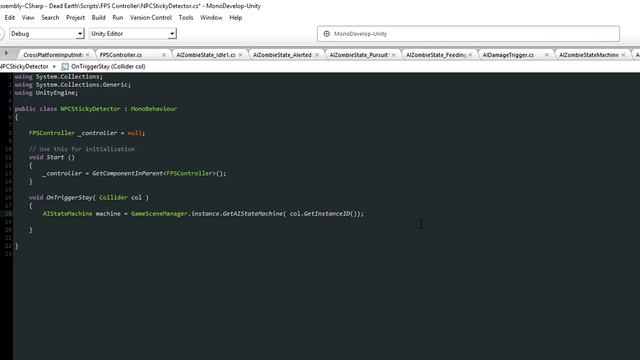Close the AIZombieState_Idle1.cs tab
640x360 pixels.
(240, 55)
